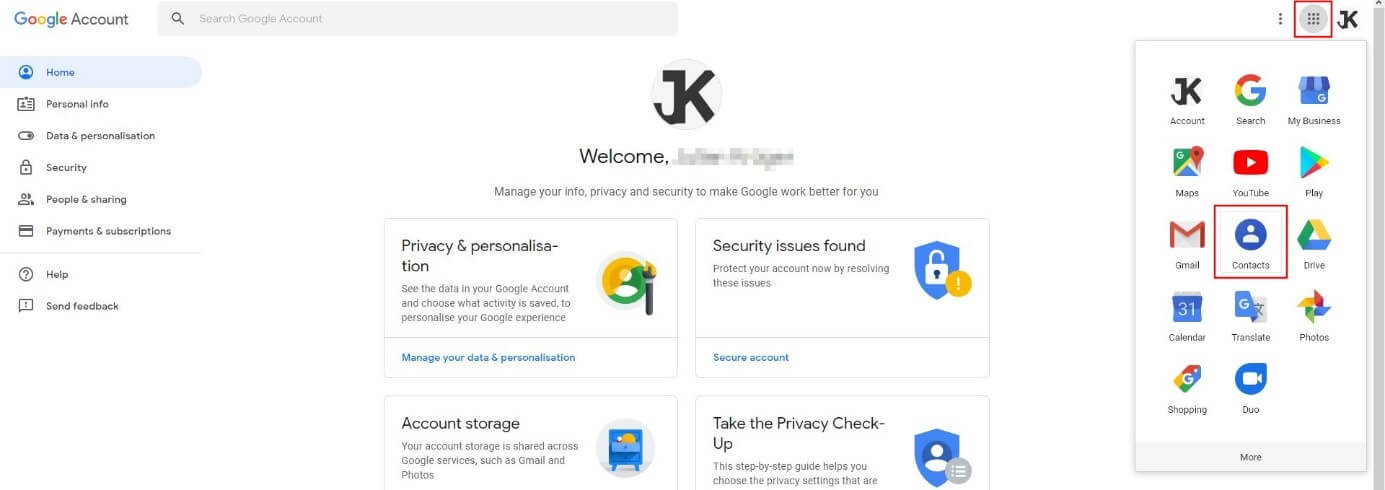Select Data & personalisation menu item

[x=100, y=136]
